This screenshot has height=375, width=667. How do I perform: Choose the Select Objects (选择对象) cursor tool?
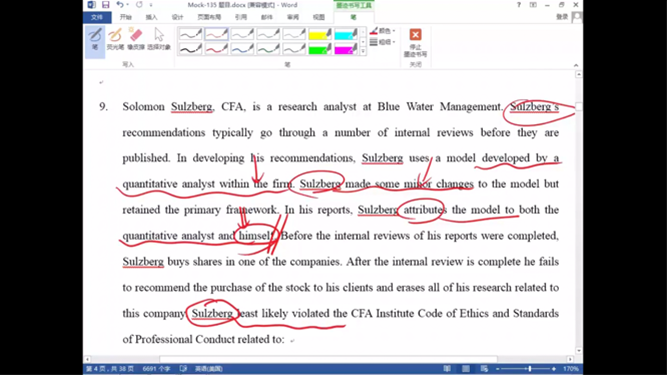[159, 40]
